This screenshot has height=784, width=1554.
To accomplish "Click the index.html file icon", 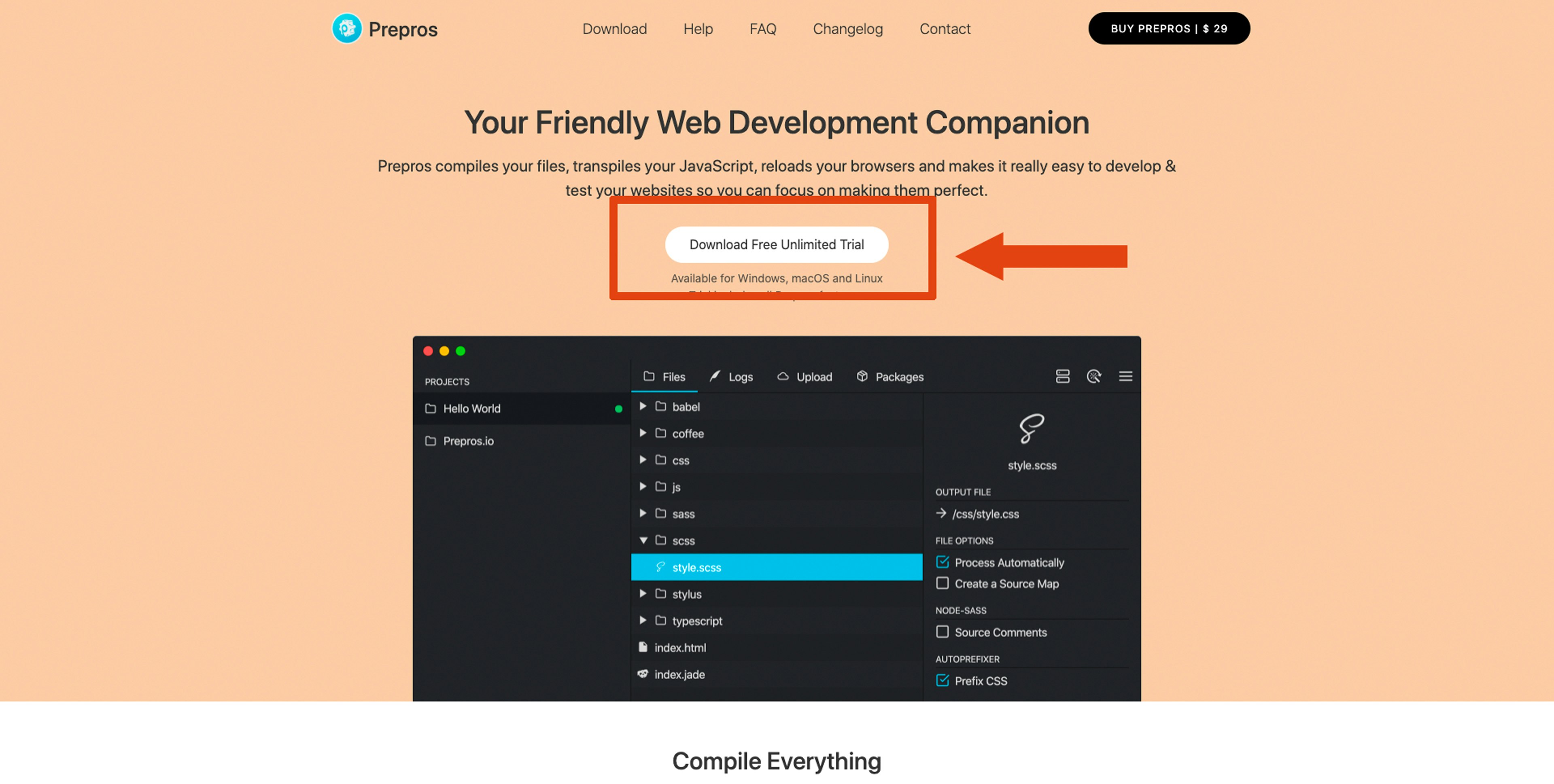I will pyautogui.click(x=643, y=647).
